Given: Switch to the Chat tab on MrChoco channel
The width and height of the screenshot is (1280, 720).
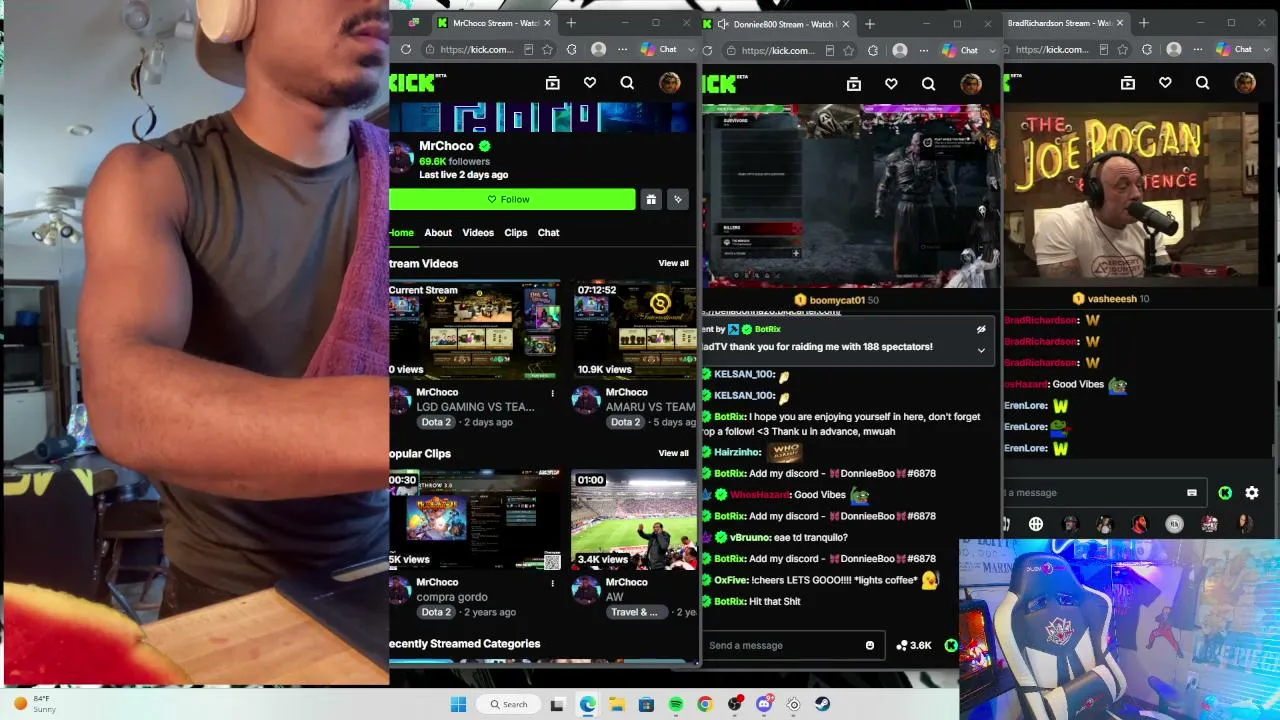Looking at the screenshot, I should (549, 232).
